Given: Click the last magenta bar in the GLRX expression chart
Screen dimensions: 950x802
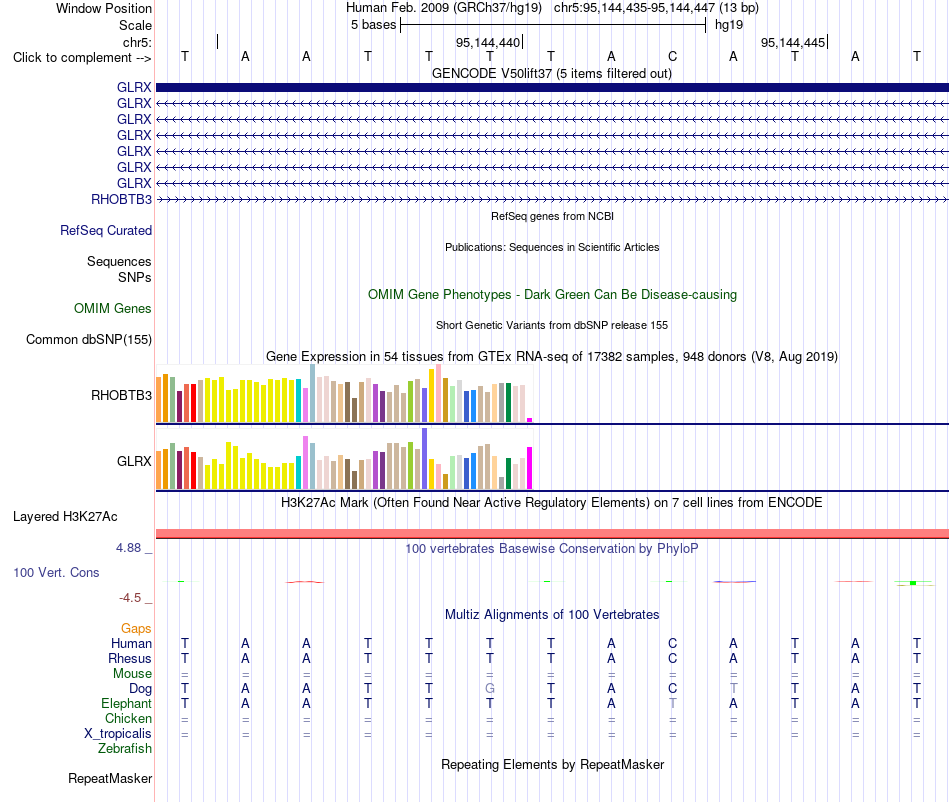Looking at the screenshot, I should [x=530, y=468].
